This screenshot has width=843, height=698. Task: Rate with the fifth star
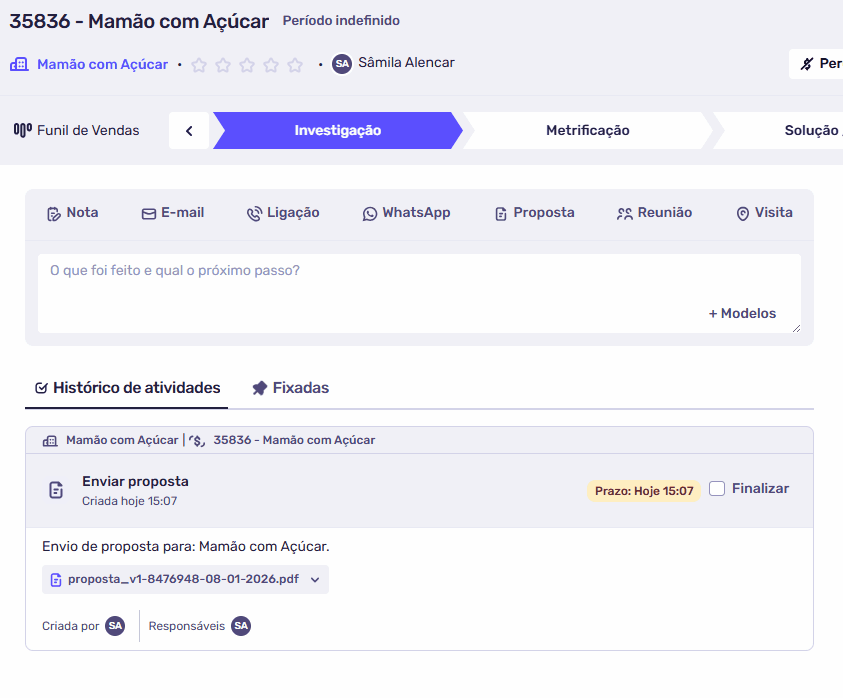[x=295, y=65]
